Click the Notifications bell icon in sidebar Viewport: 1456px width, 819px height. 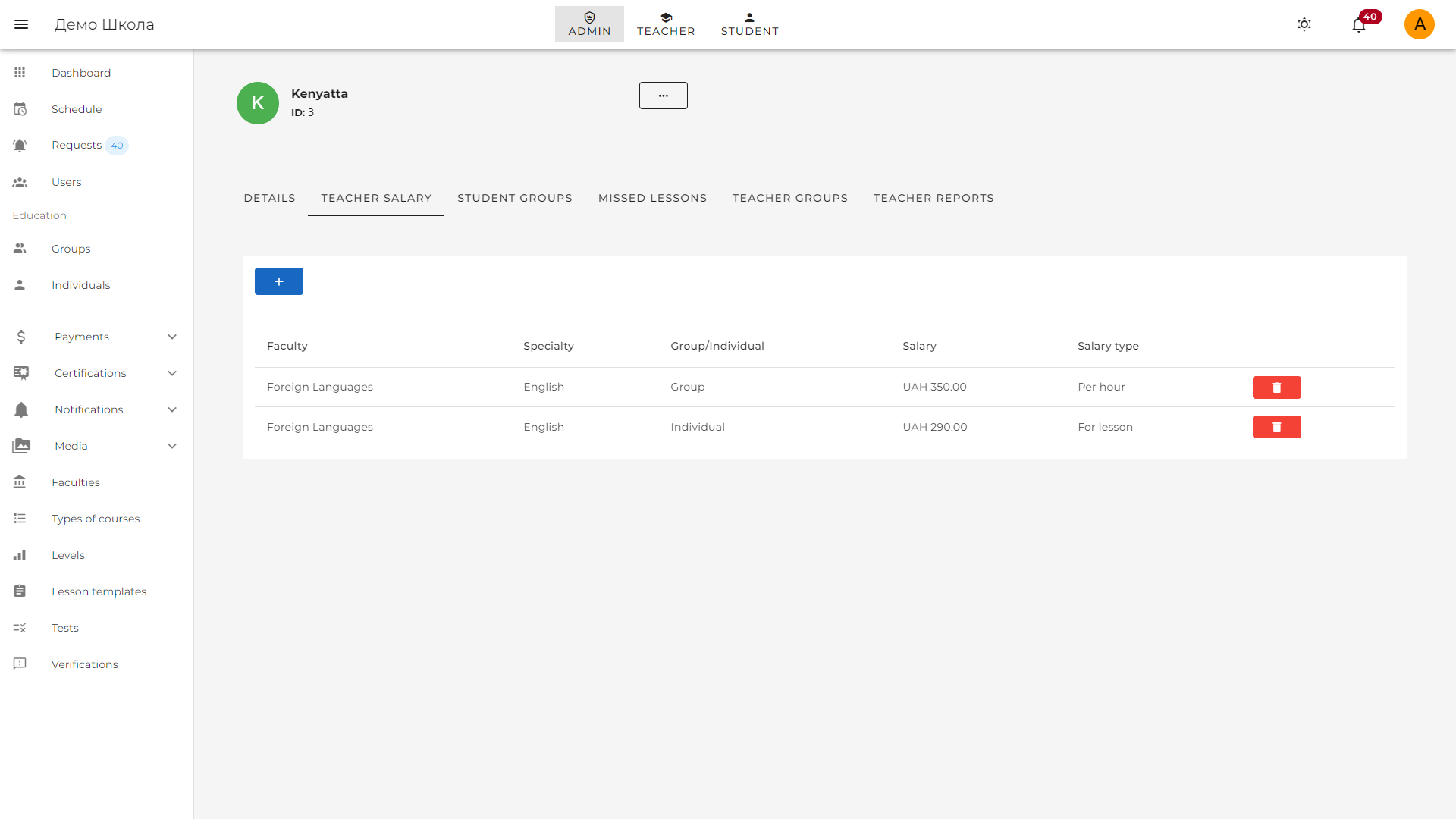pyautogui.click(x=21, y=409)
